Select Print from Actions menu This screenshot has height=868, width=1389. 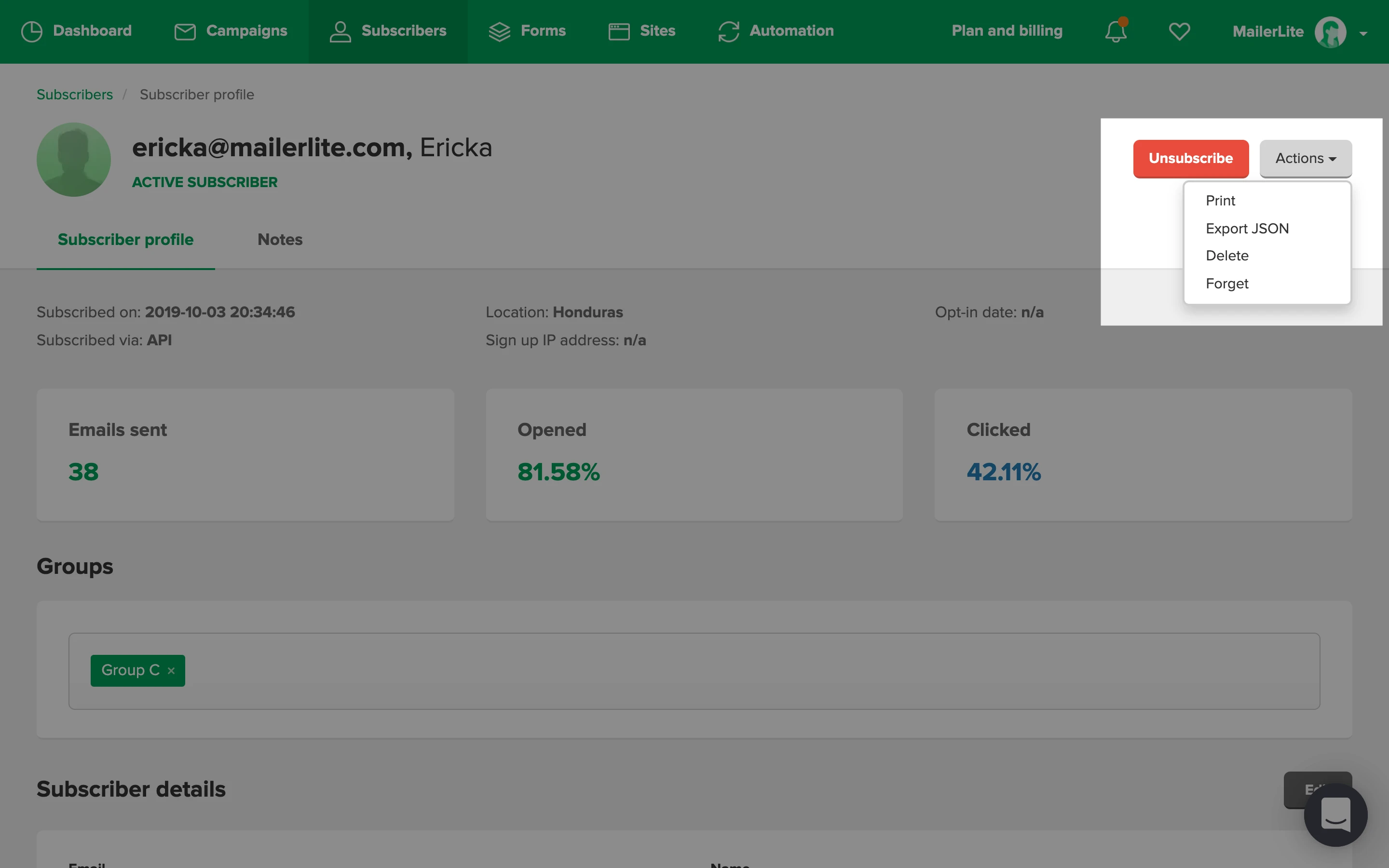1220,201
